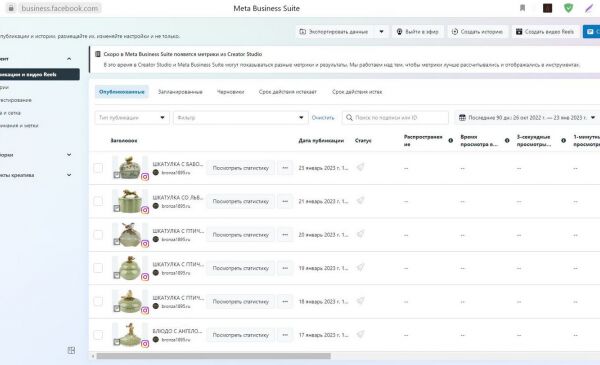Open thumbnail of ШКАТУЛКА СО ЛЬВ post
Image resolution: width=600 pixels, height=365 pixels.
coord(130,200)
